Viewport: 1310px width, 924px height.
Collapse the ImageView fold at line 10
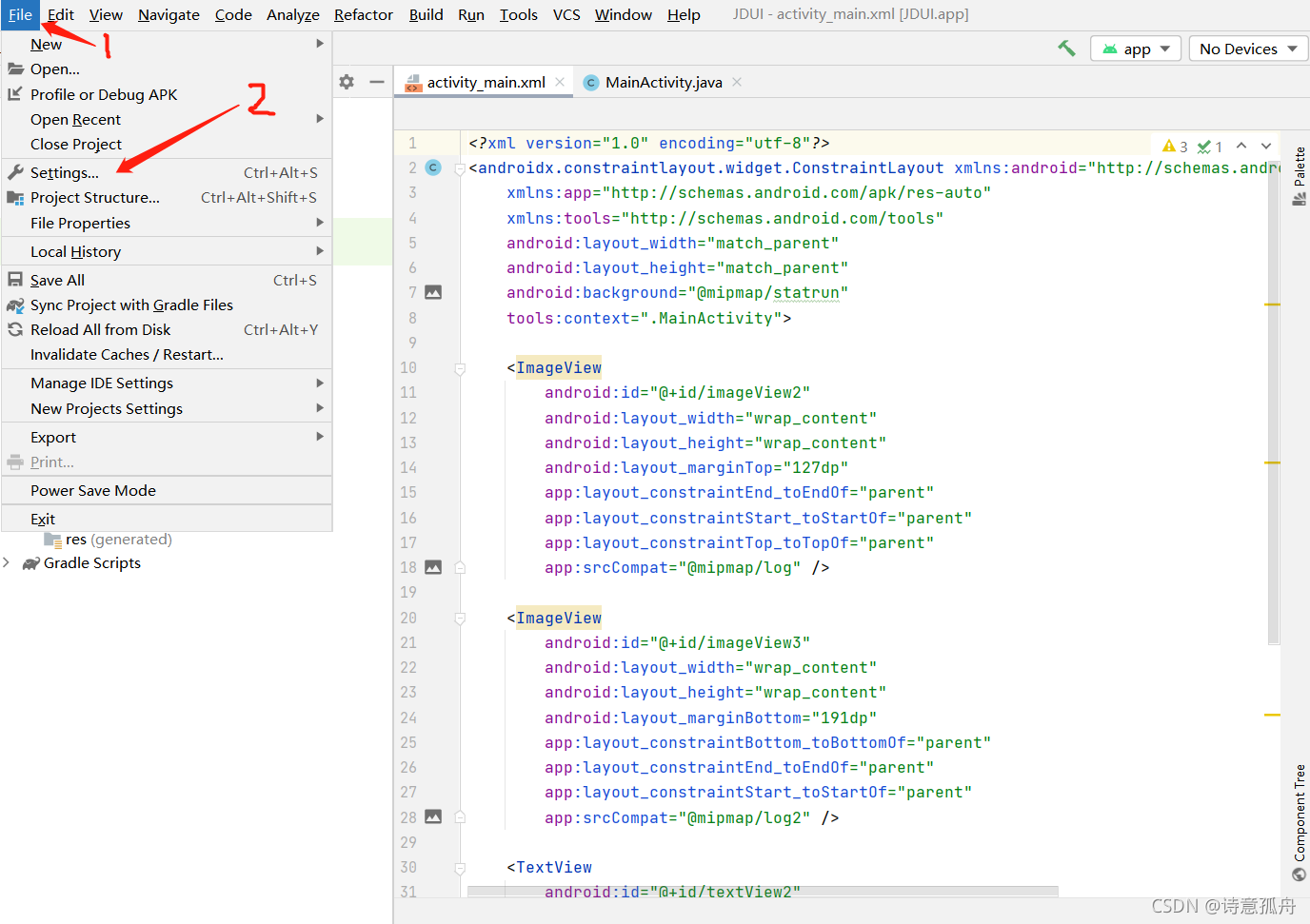click(460, 368)
